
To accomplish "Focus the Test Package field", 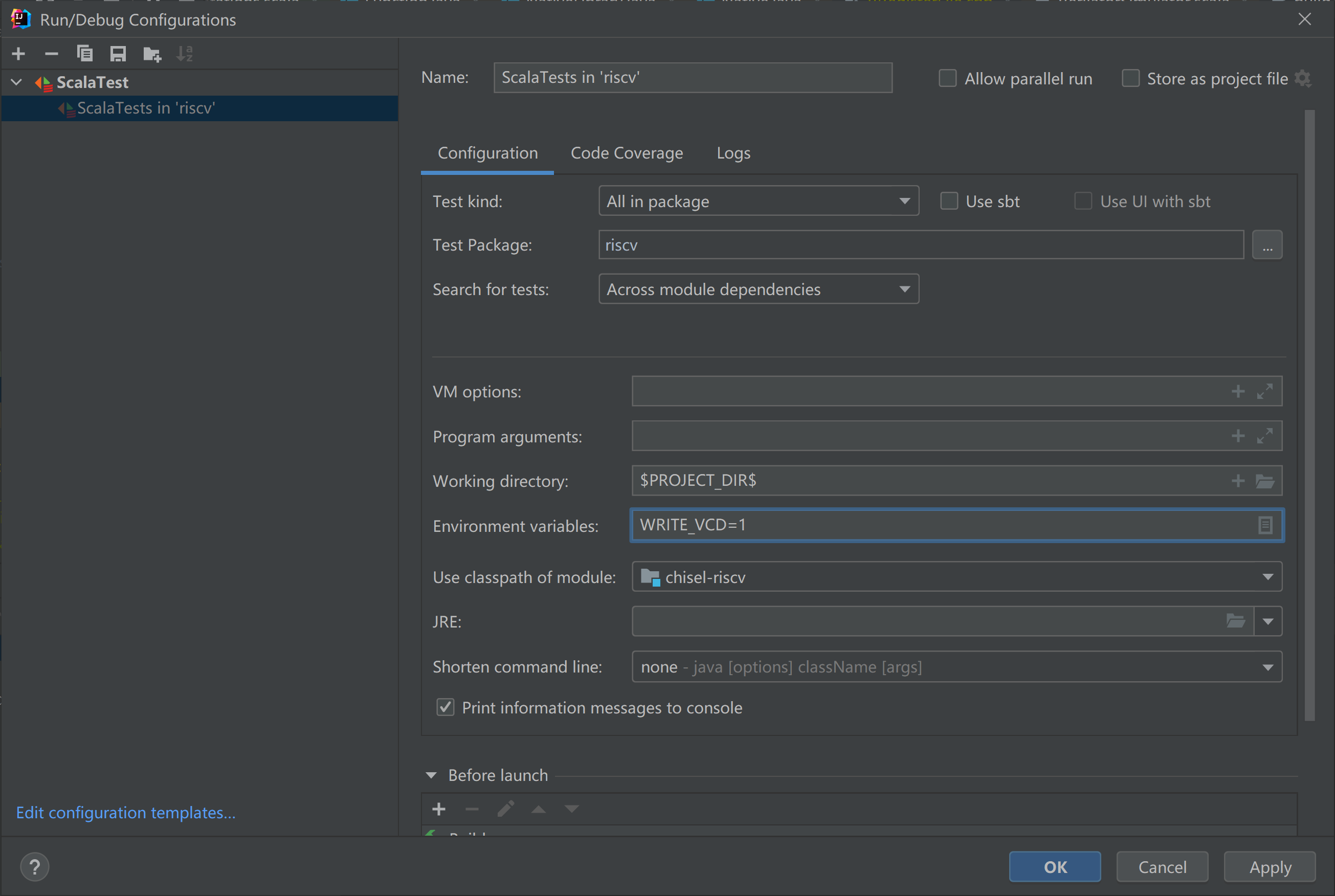I will [x=921, y=244].
